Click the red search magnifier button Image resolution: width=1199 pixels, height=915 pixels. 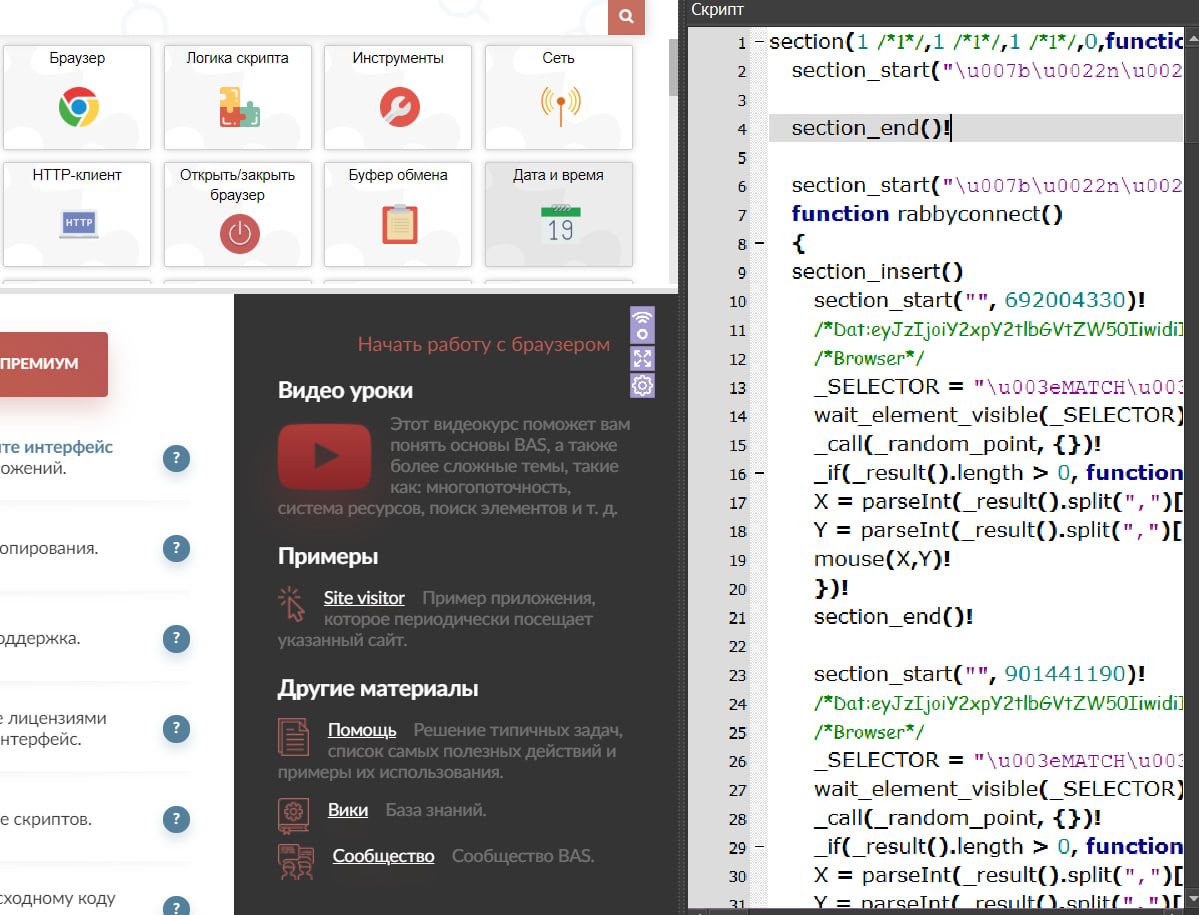[626, 17]
